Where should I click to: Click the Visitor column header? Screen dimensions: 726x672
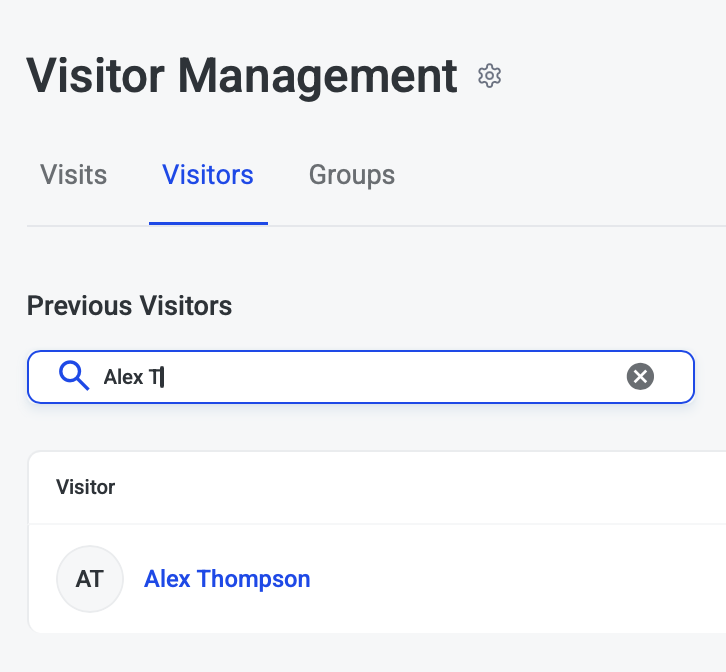(86, 488)
